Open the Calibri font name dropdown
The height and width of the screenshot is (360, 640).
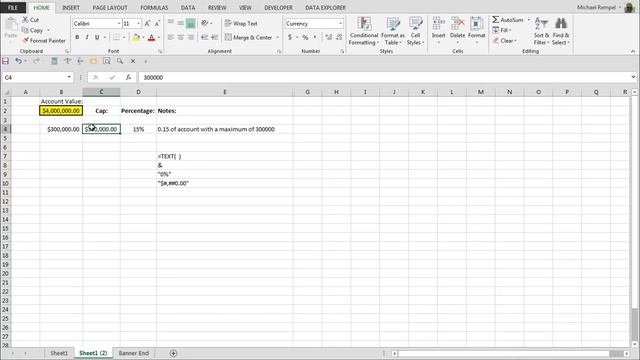click(x=119, y=24)
